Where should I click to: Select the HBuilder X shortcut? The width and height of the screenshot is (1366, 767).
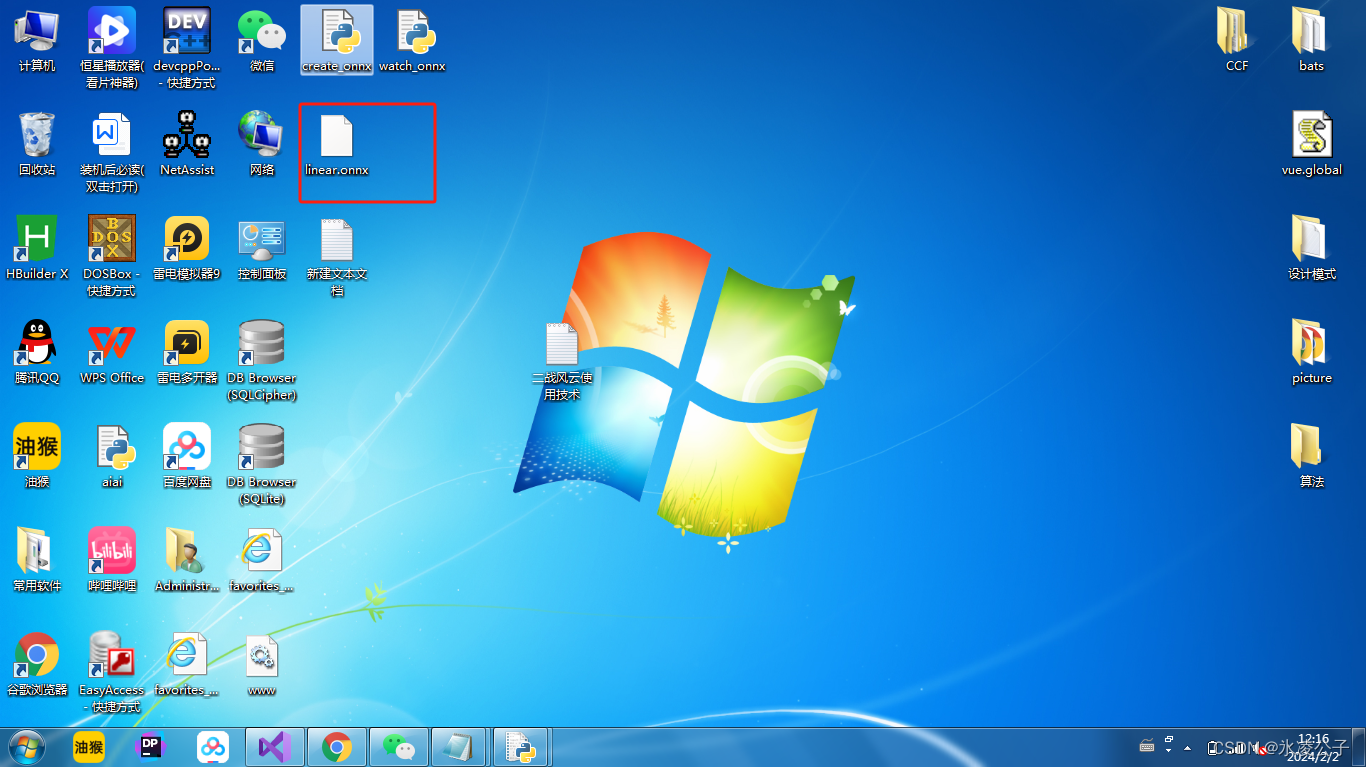[x=37, y=248]
